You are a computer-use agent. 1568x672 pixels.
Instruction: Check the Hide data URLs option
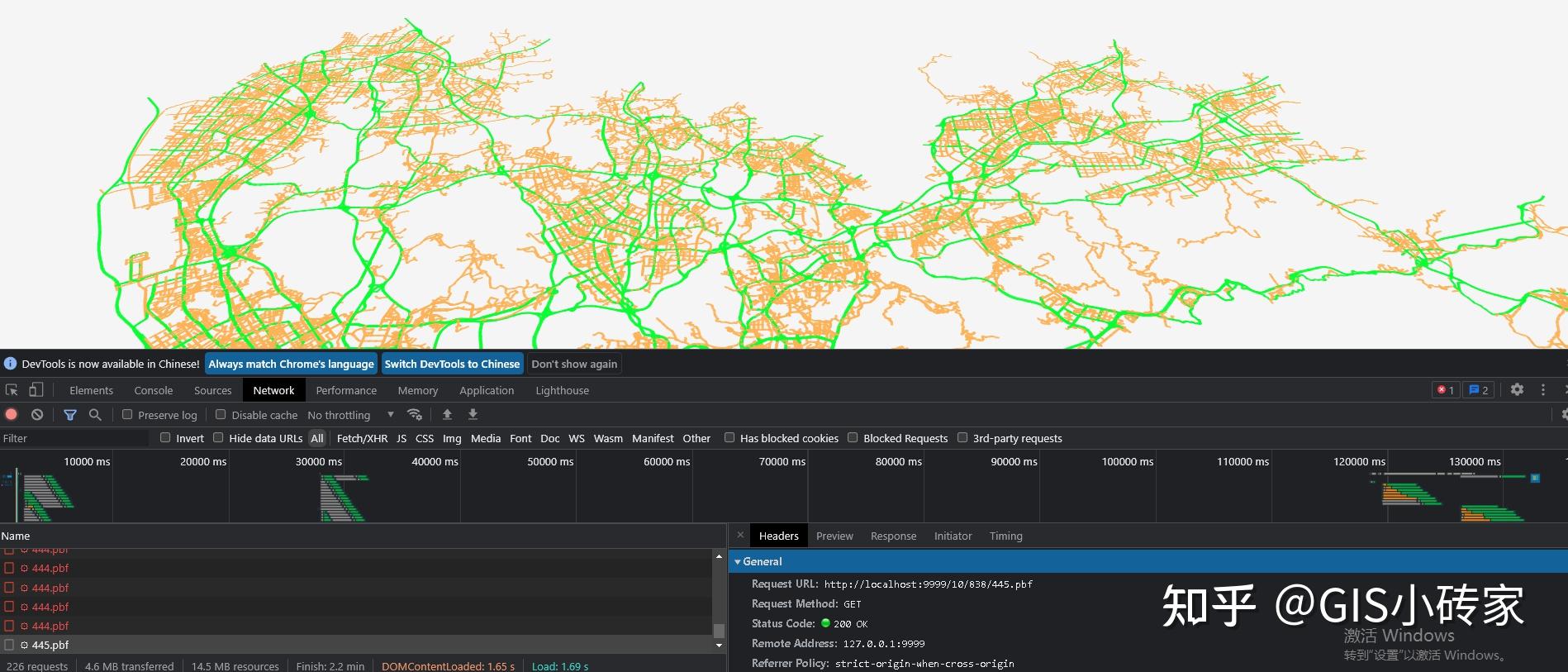pos(218,438)
